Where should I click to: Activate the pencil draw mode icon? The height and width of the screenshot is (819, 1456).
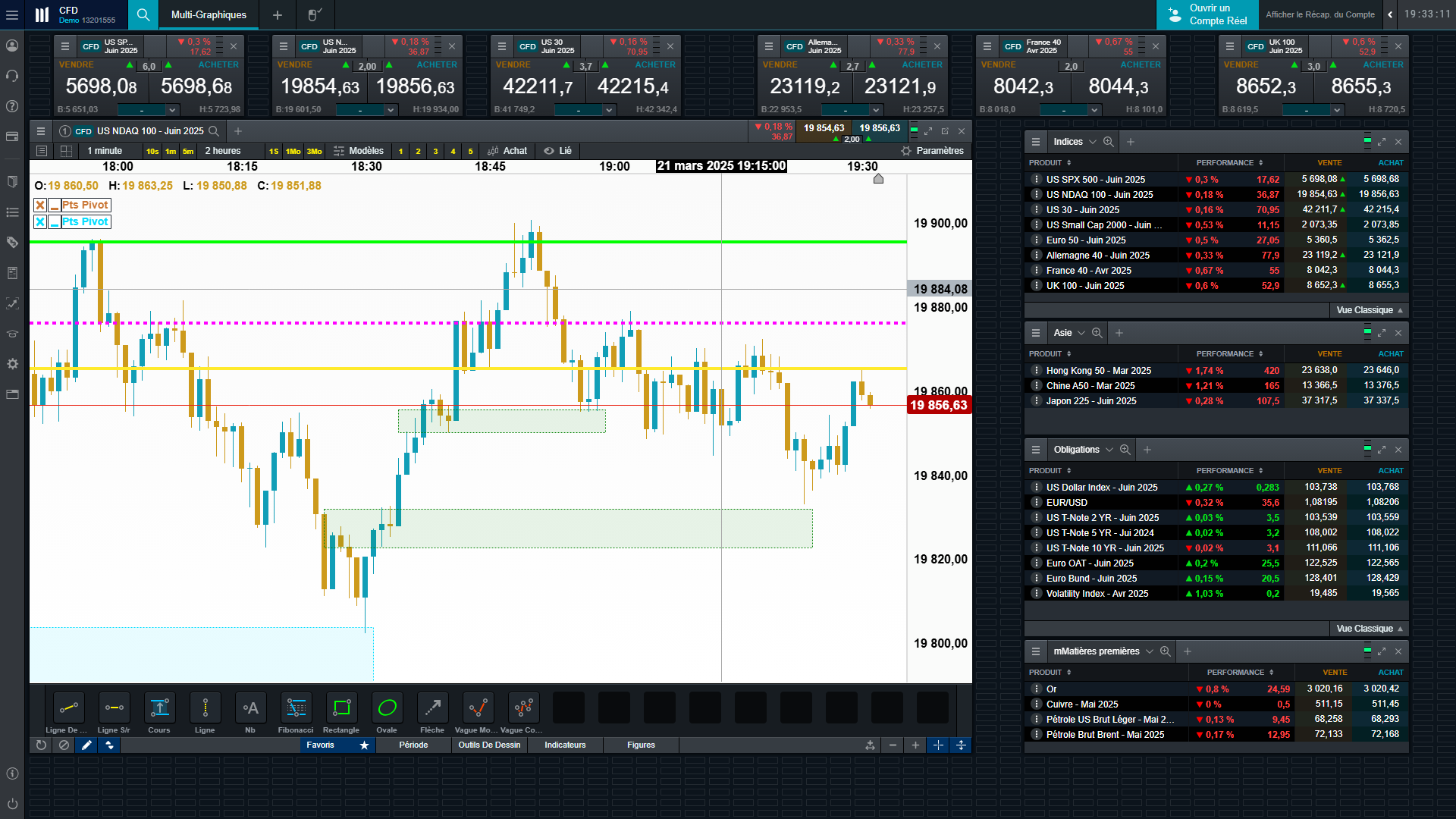86,745
